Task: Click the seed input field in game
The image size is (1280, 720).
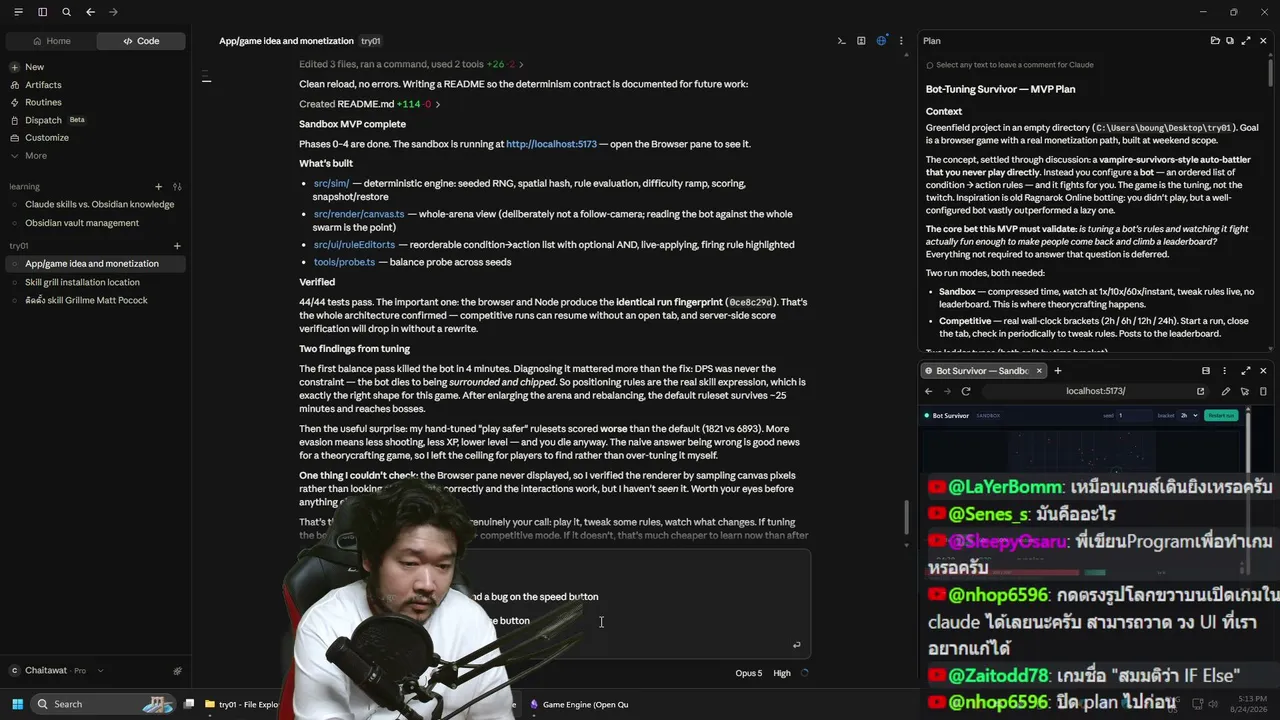Action: 1135,415
